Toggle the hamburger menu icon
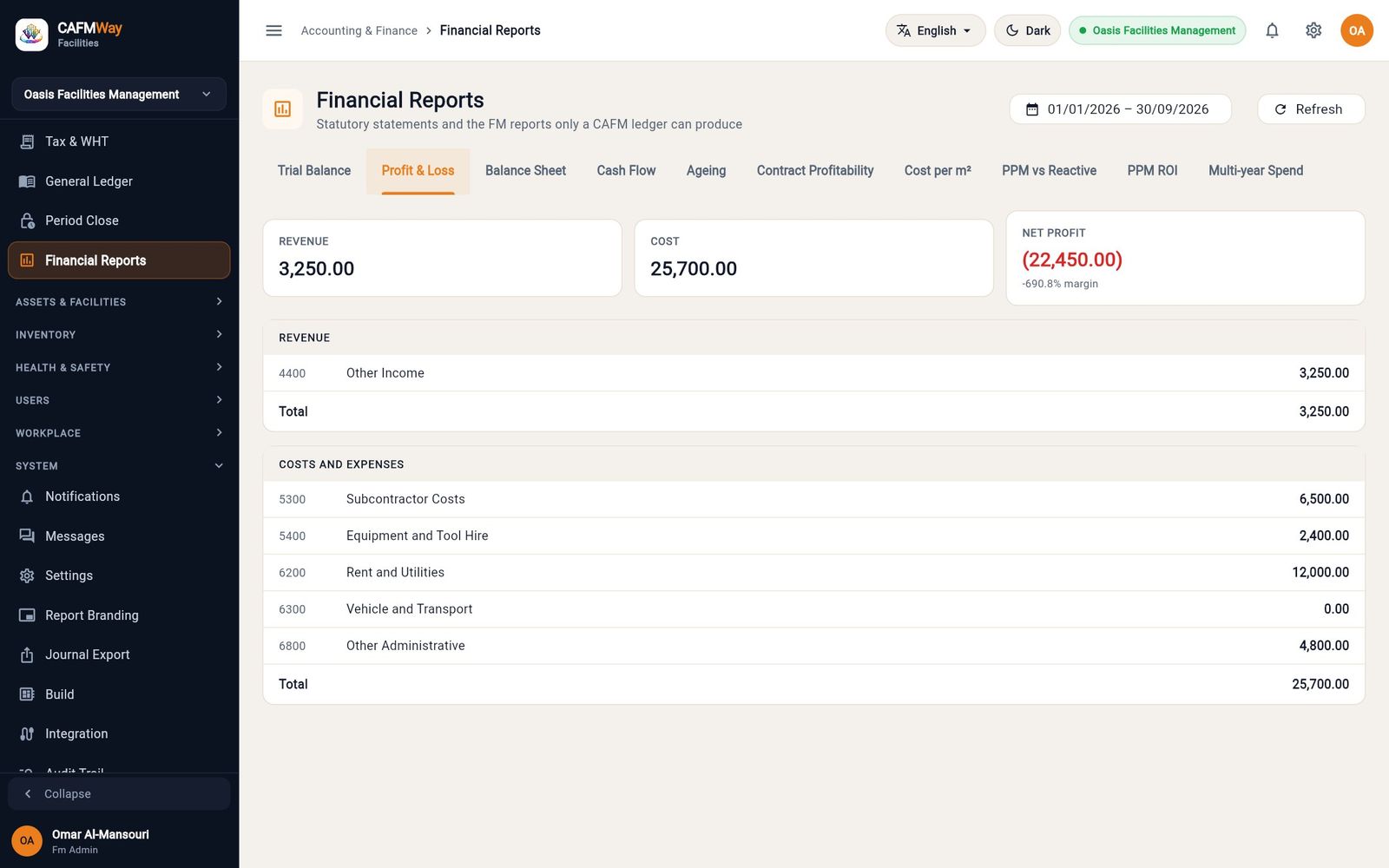The image size is (1389, 868). [x=273, y=30]
